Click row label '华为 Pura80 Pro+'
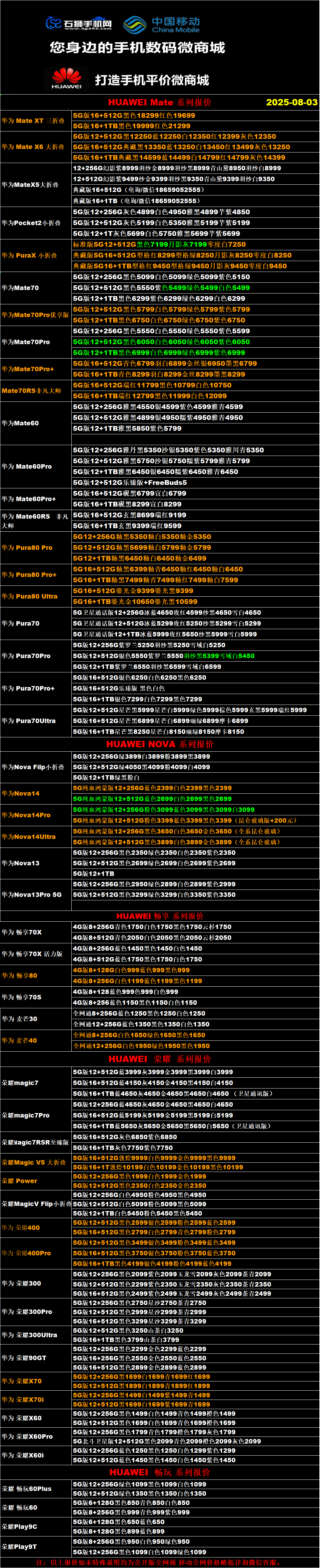Image resolution: width=320 pixels, height=1568 pixels. click(29, 575)
